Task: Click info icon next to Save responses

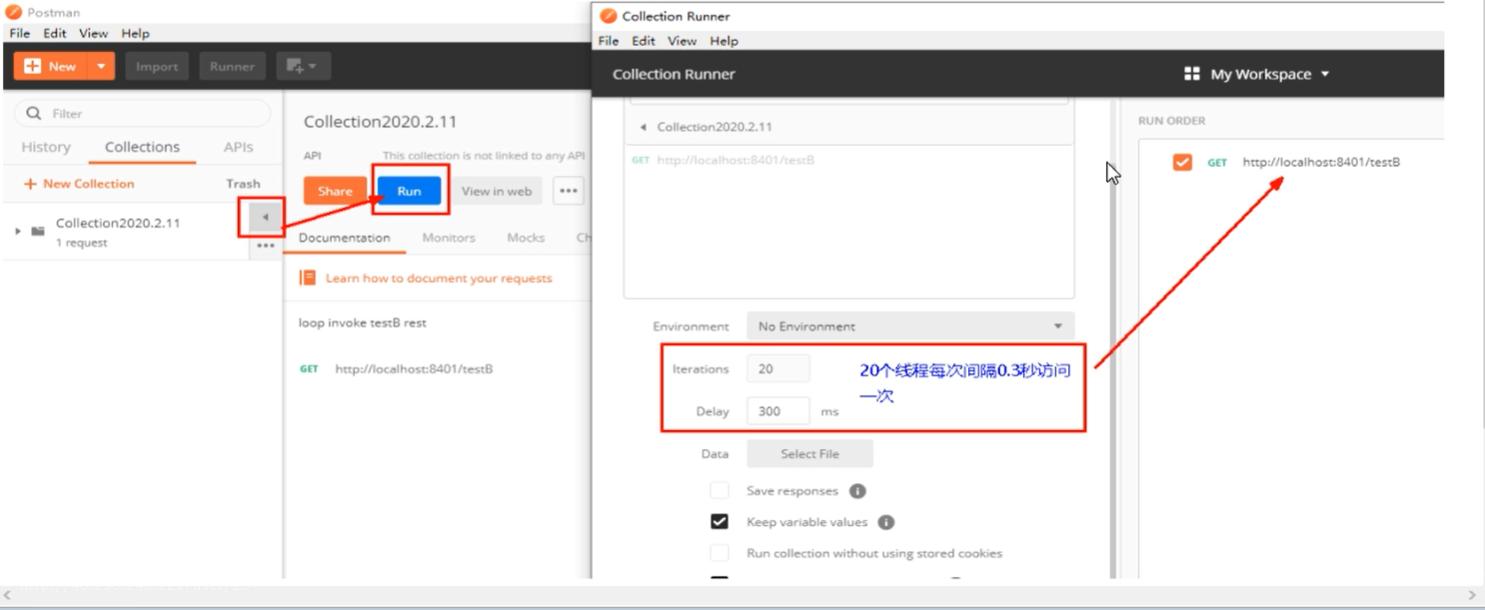Action: (x=857, y=491)
